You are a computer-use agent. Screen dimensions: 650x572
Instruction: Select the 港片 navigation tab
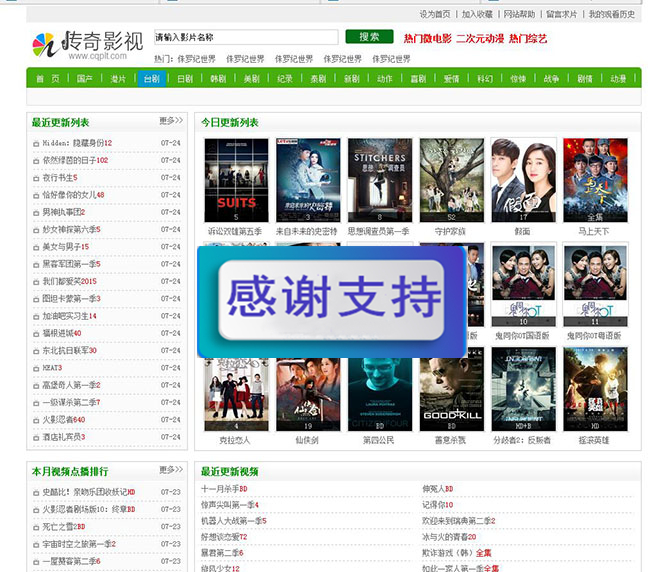tap(118, 78)
